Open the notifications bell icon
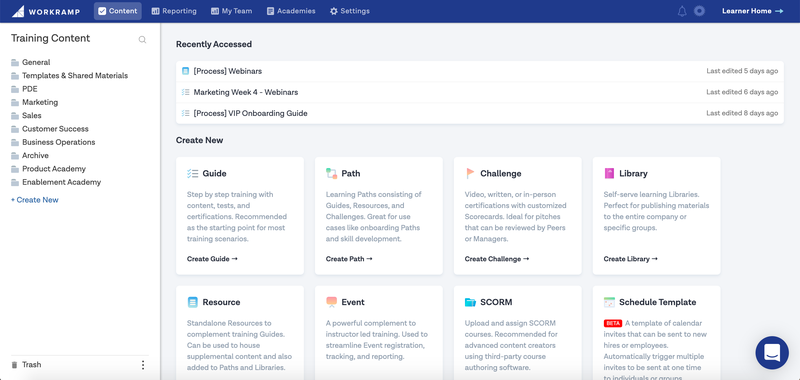Image resolution: width=800 pixels, height=380 pixels. tap(682, 11)
